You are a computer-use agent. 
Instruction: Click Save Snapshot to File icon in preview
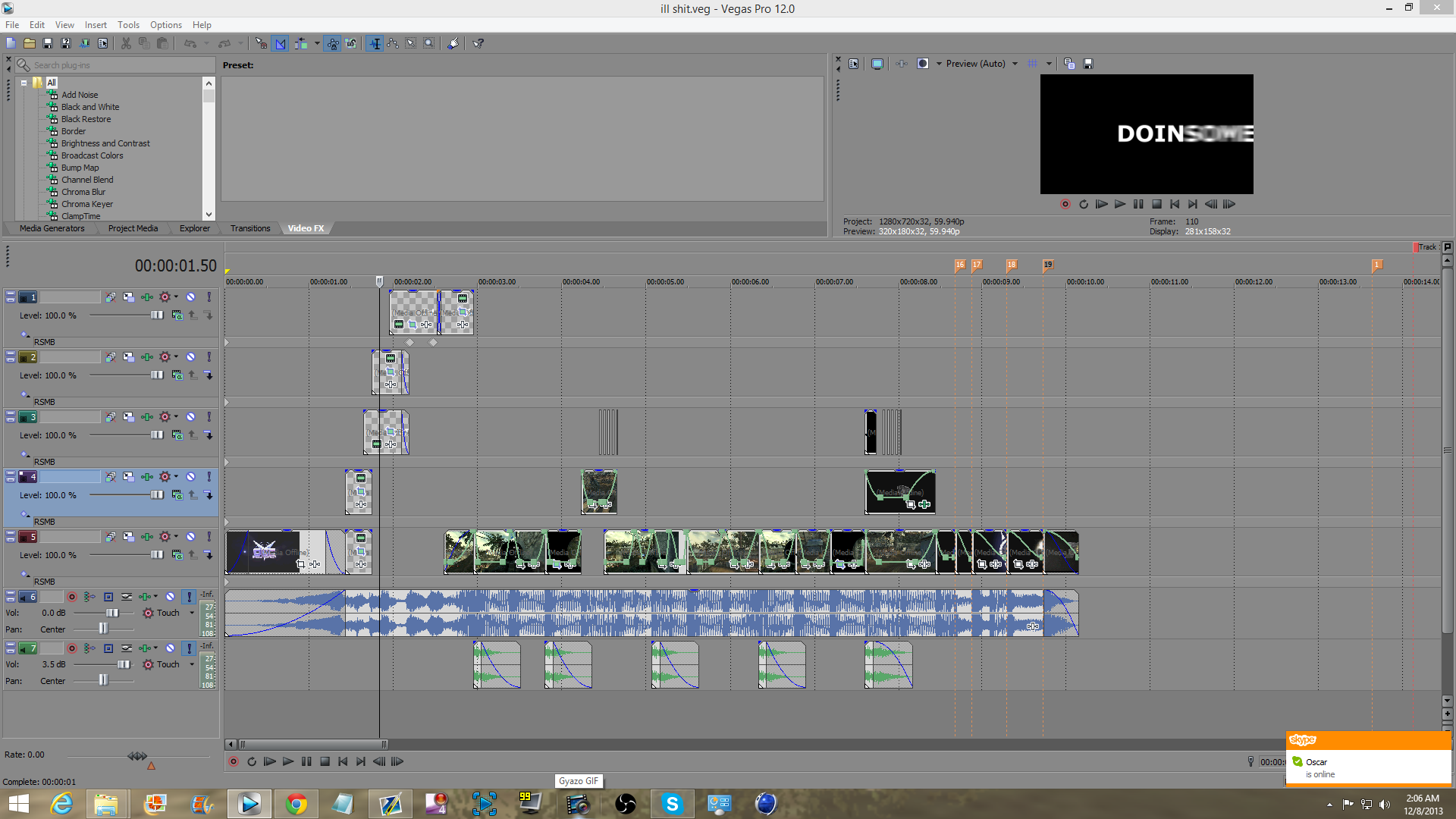[x=1088, y=64]
